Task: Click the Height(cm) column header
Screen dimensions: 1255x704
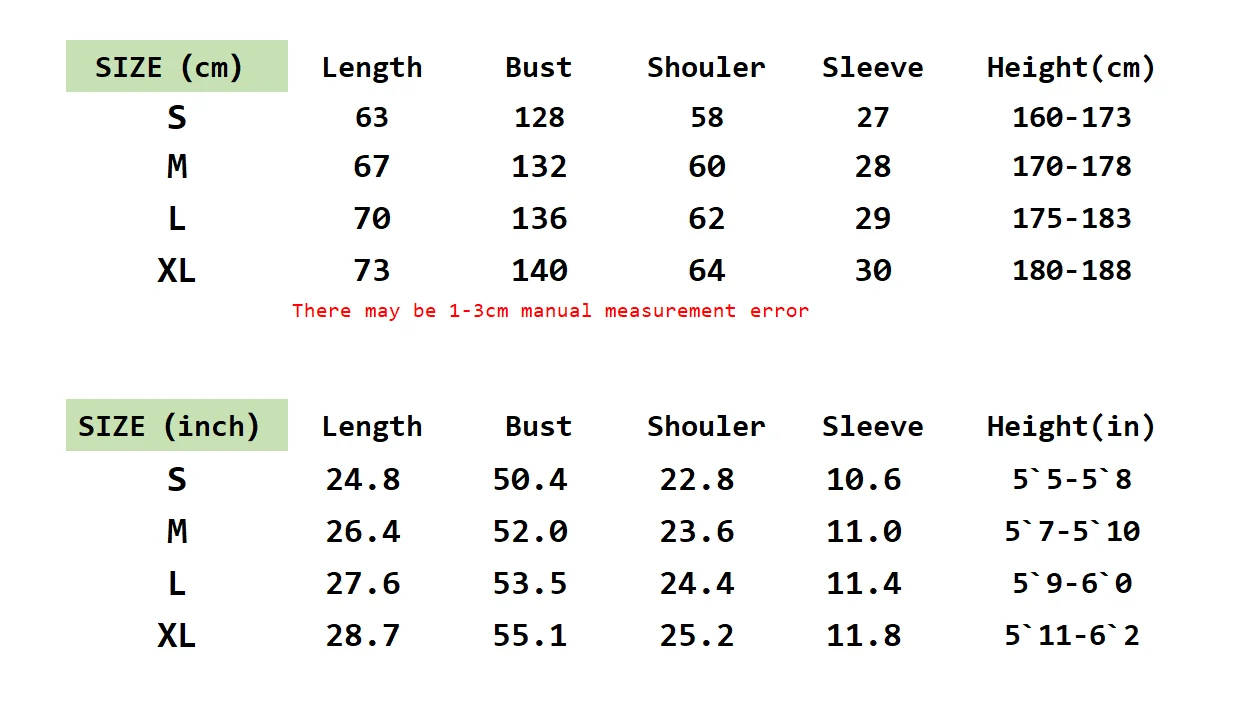Action: [x=1071, y=67]
